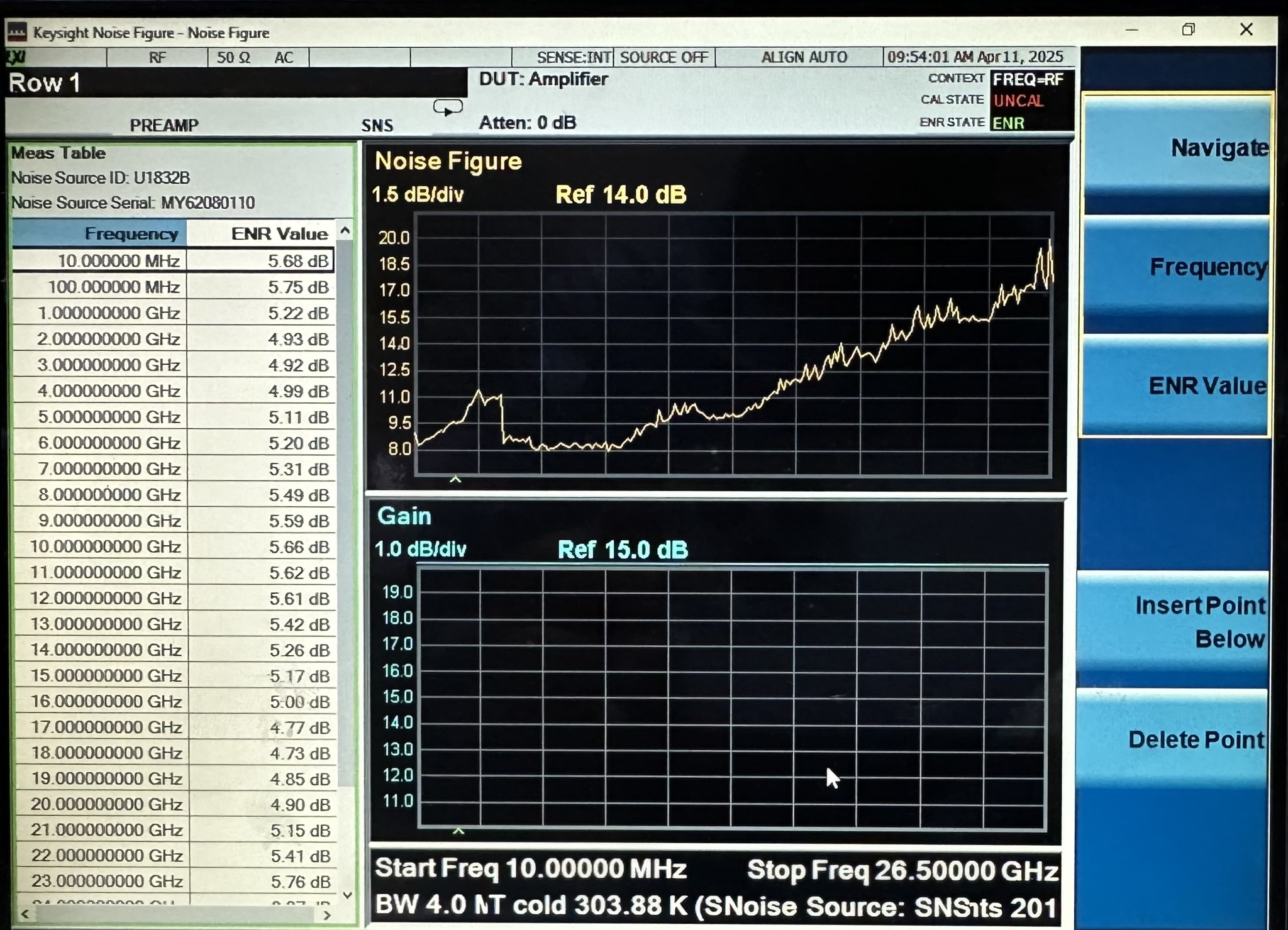
Task: Click Gain 1.0 dB/div scale
Action: [x=421, y=550]
